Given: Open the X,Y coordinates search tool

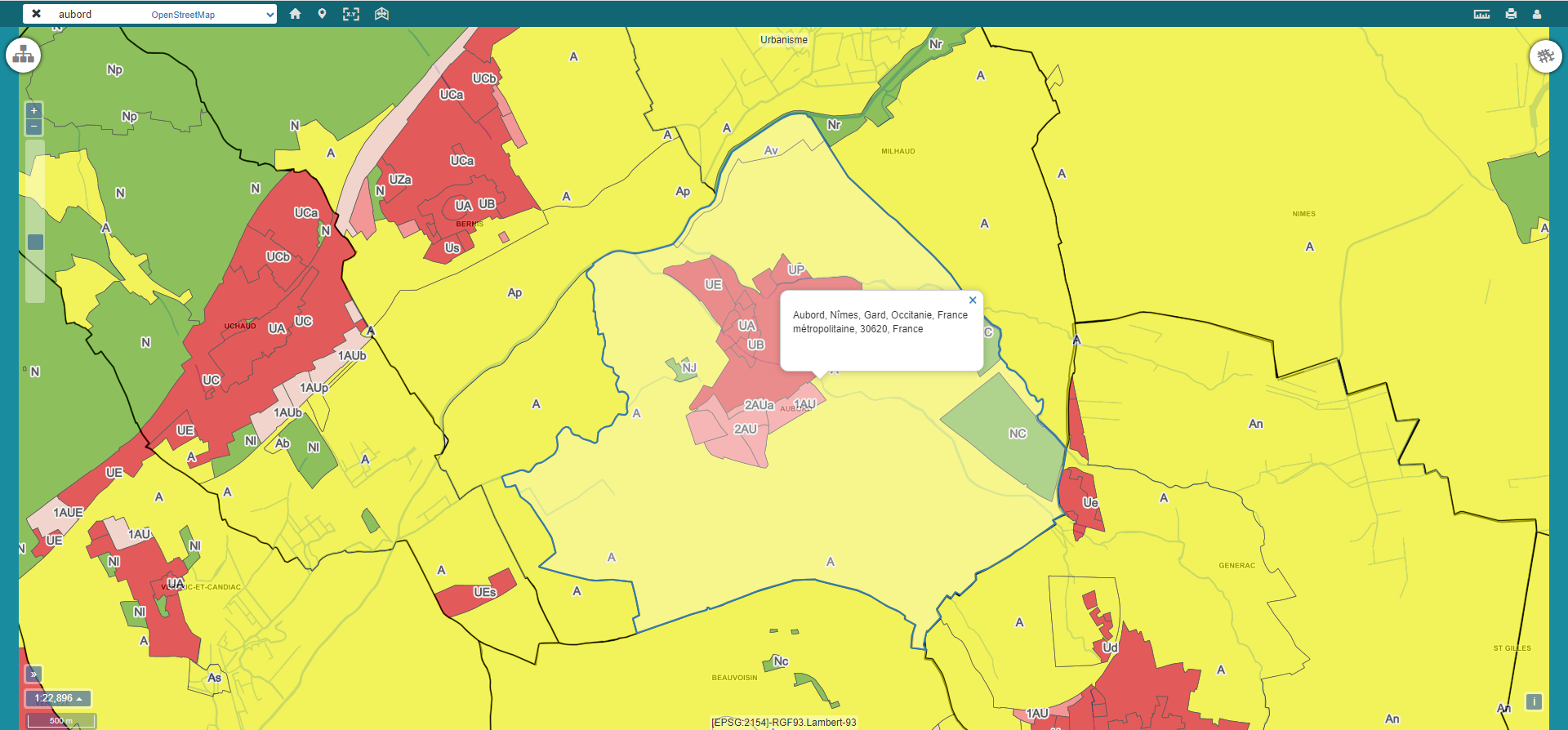Looking at the screenshot, I should [x=350, y=14].
